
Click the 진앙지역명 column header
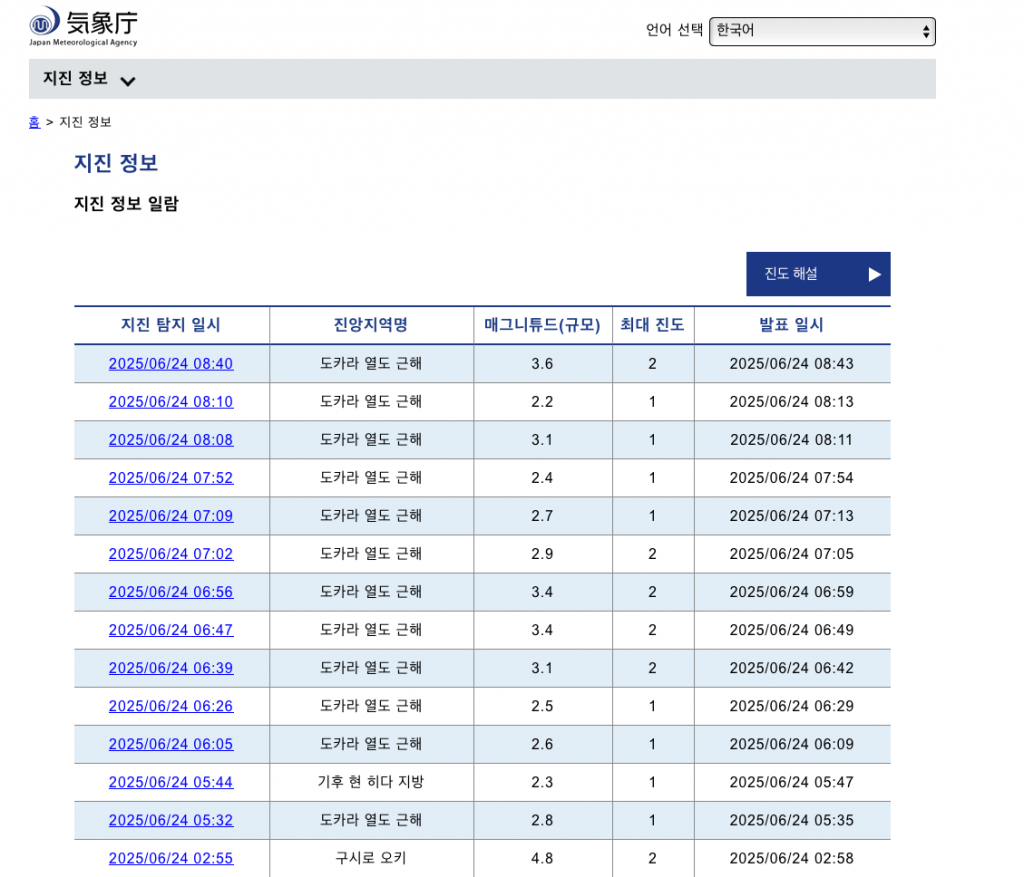tap(371, 325)
